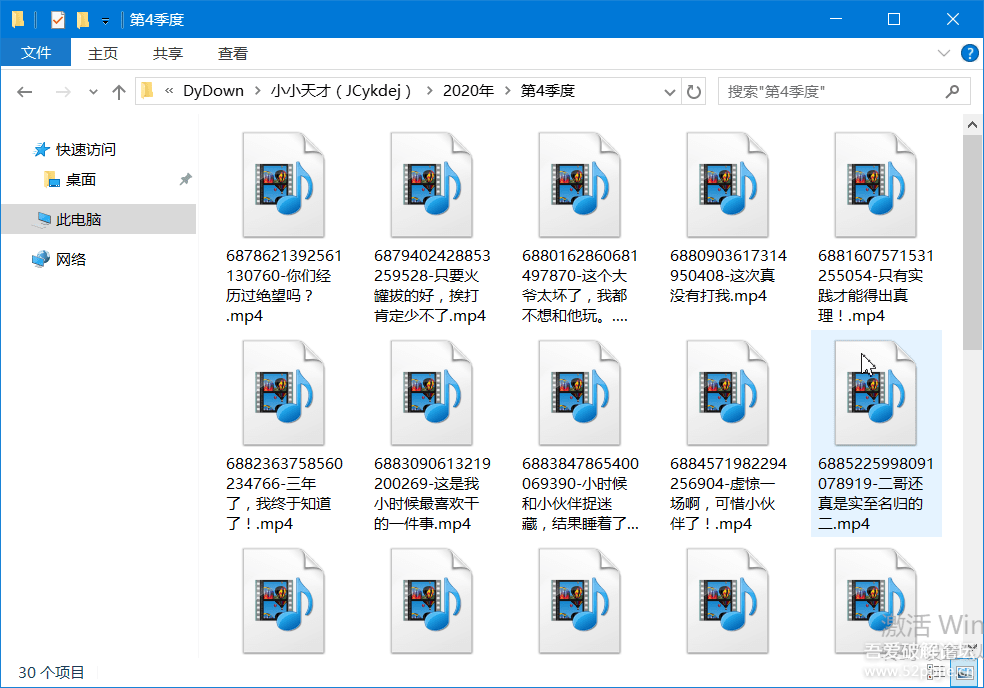Navigate to DyDown in the address breadcrumb

pyautogui.click(x=213, y=91)
